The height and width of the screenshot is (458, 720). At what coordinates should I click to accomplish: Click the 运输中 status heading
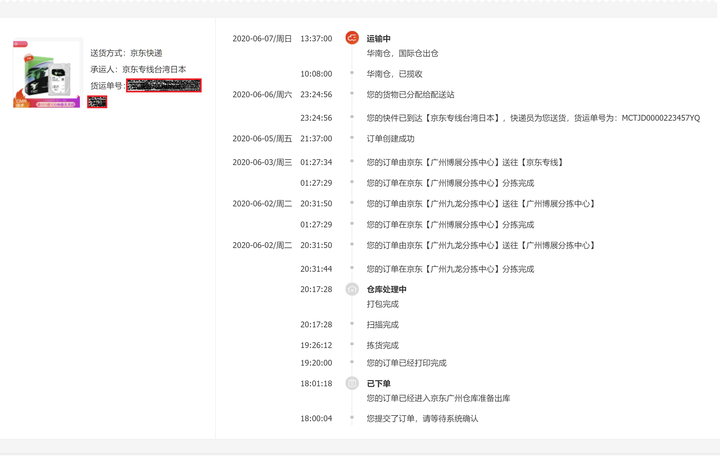click(x=378, y=39)
